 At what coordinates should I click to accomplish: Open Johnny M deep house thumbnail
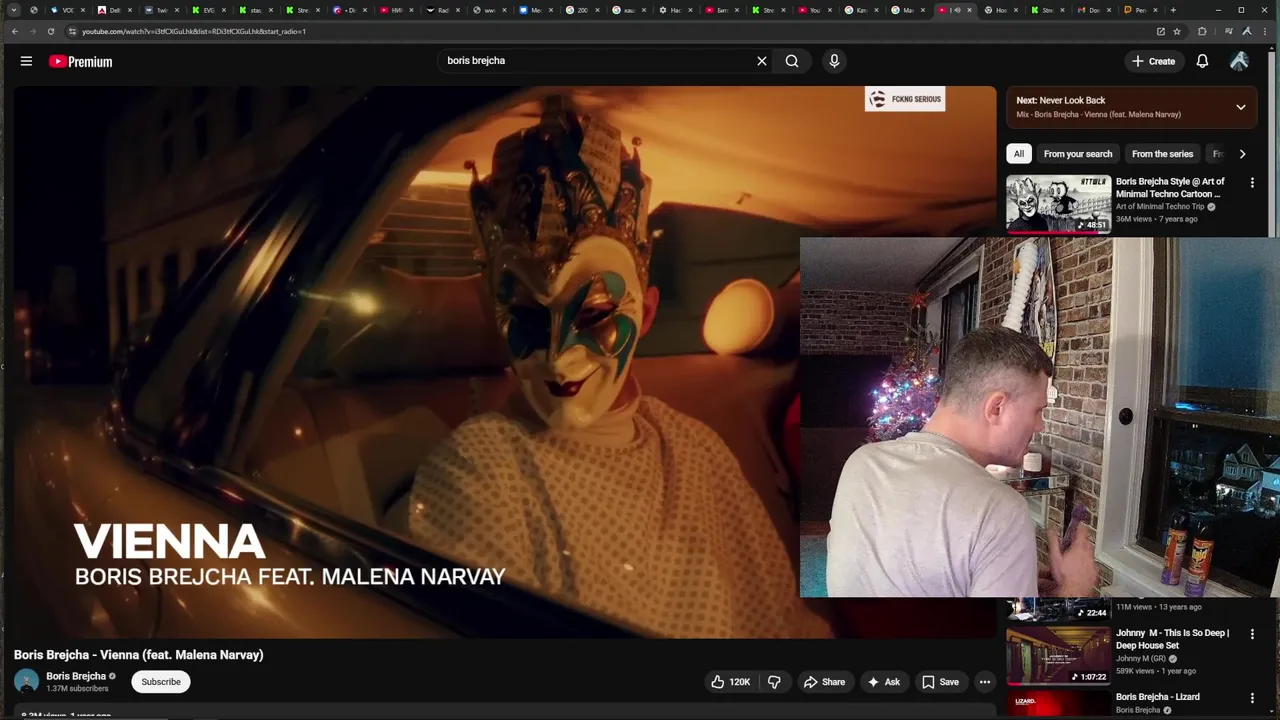point(1058,655)
